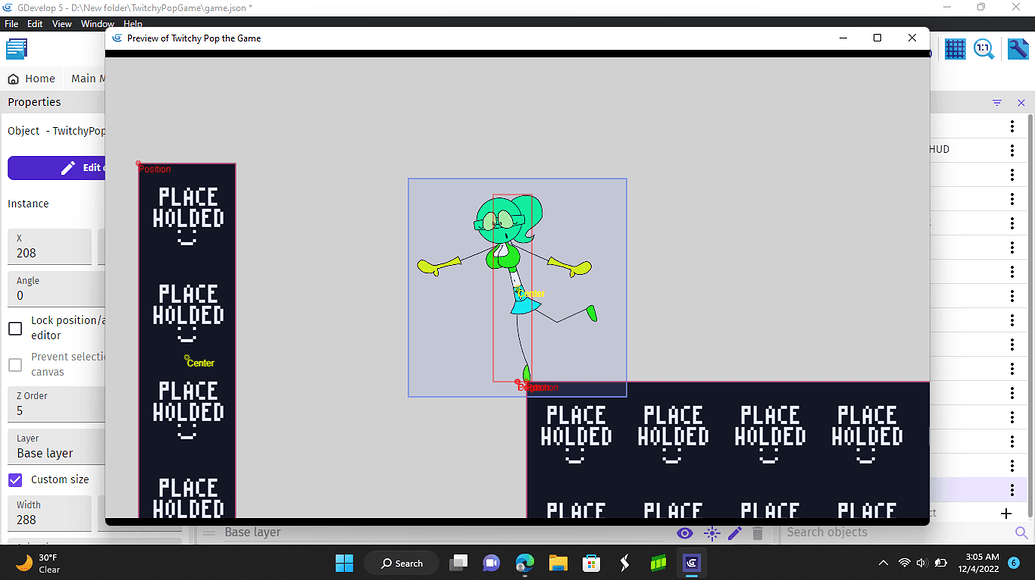Click the pencil edit icon in bottom bar
Screen dimensions: 1035x580
tap(735, 533)
